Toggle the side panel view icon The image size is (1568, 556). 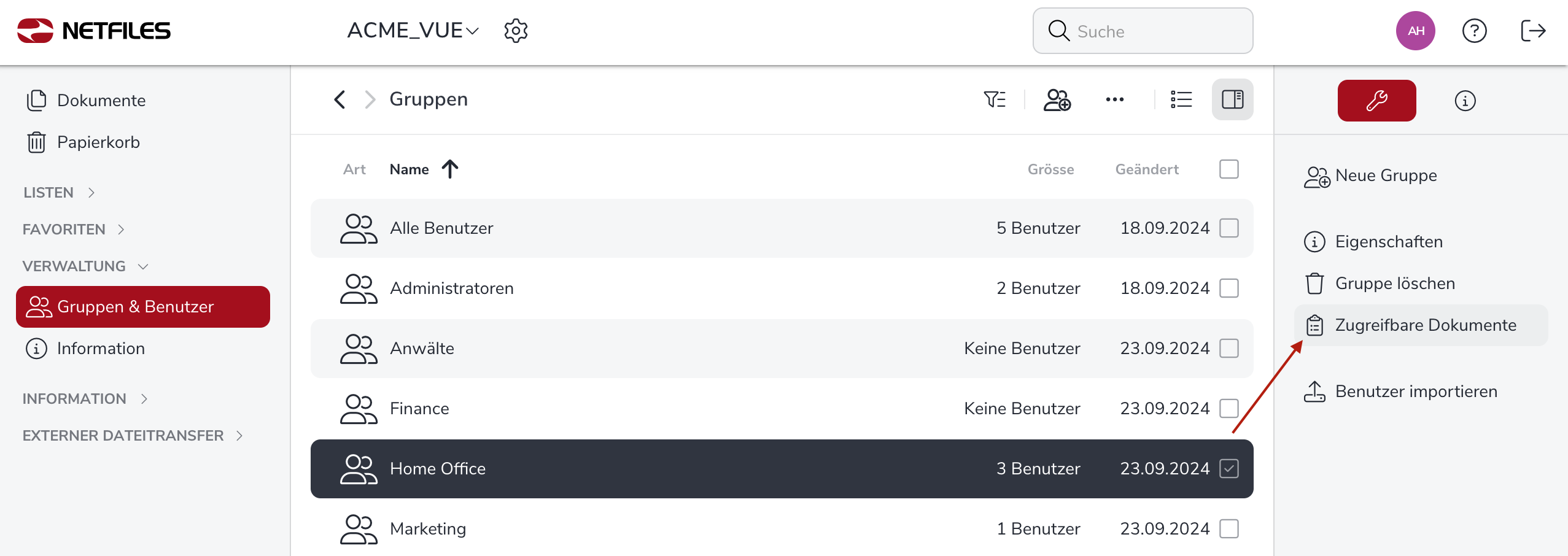pos(1232,99)
